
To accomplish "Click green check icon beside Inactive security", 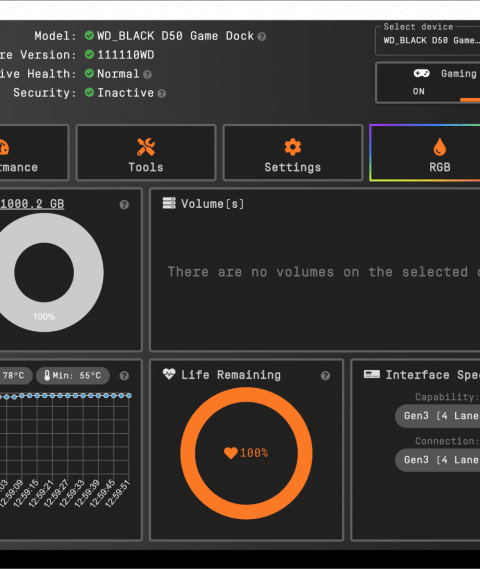I will click(89, 92).
